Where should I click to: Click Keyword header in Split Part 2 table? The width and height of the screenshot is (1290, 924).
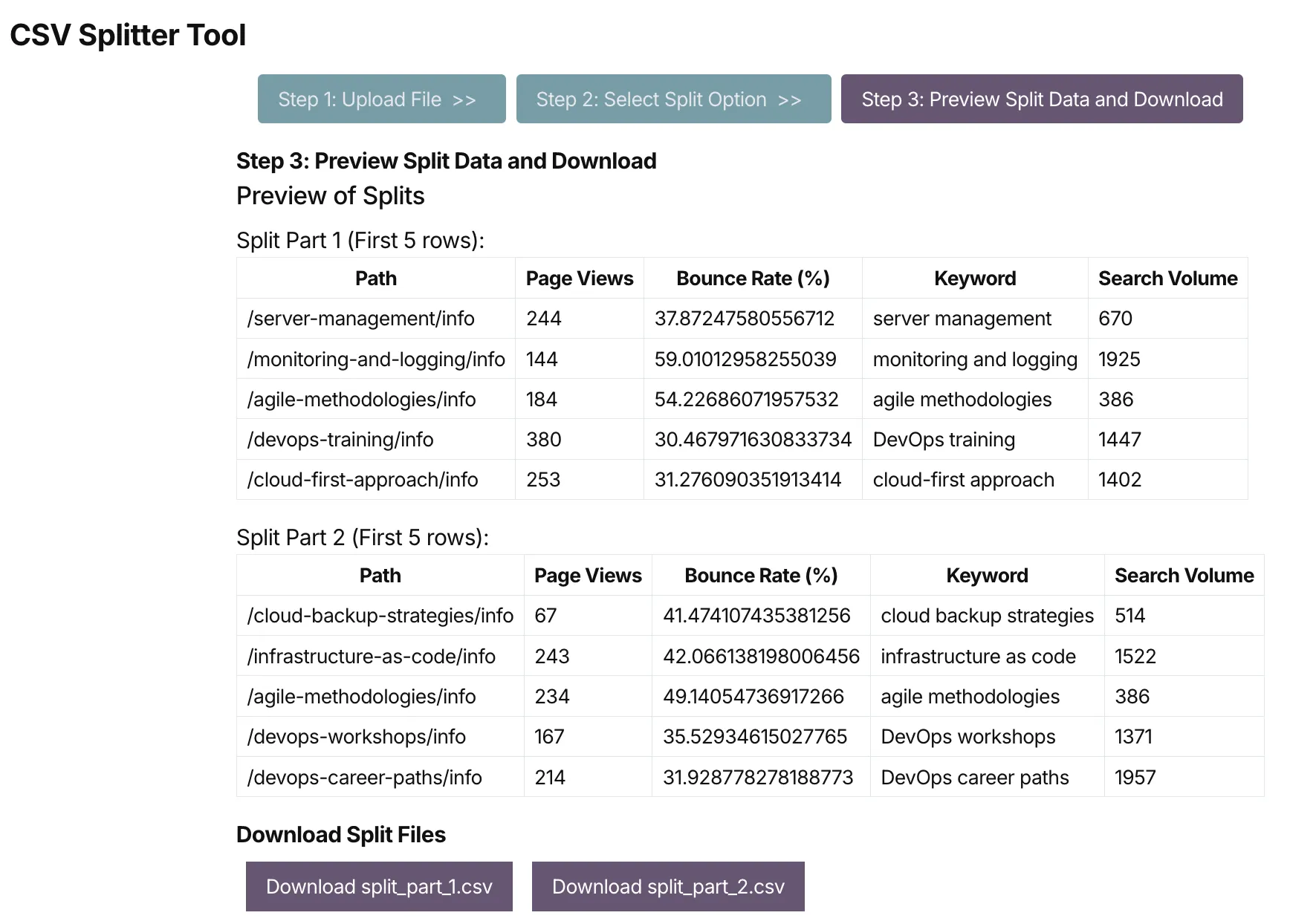pyautogui.click(x=987, y=576)
